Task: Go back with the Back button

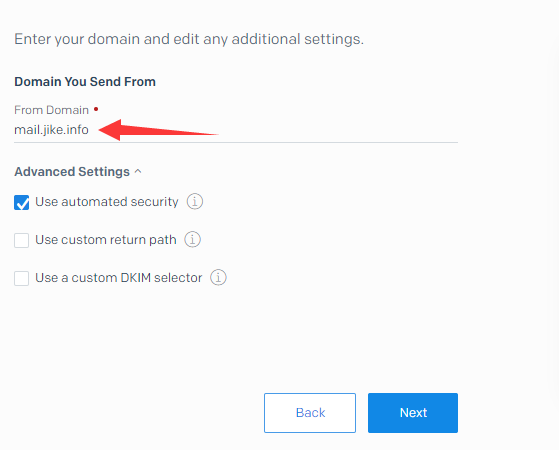Action: 310,413
